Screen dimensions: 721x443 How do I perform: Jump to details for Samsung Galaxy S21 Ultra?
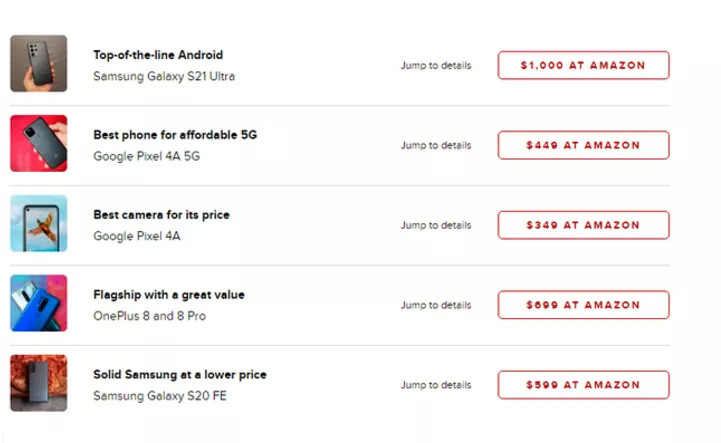pyautogui.click(x=436, y=65)
